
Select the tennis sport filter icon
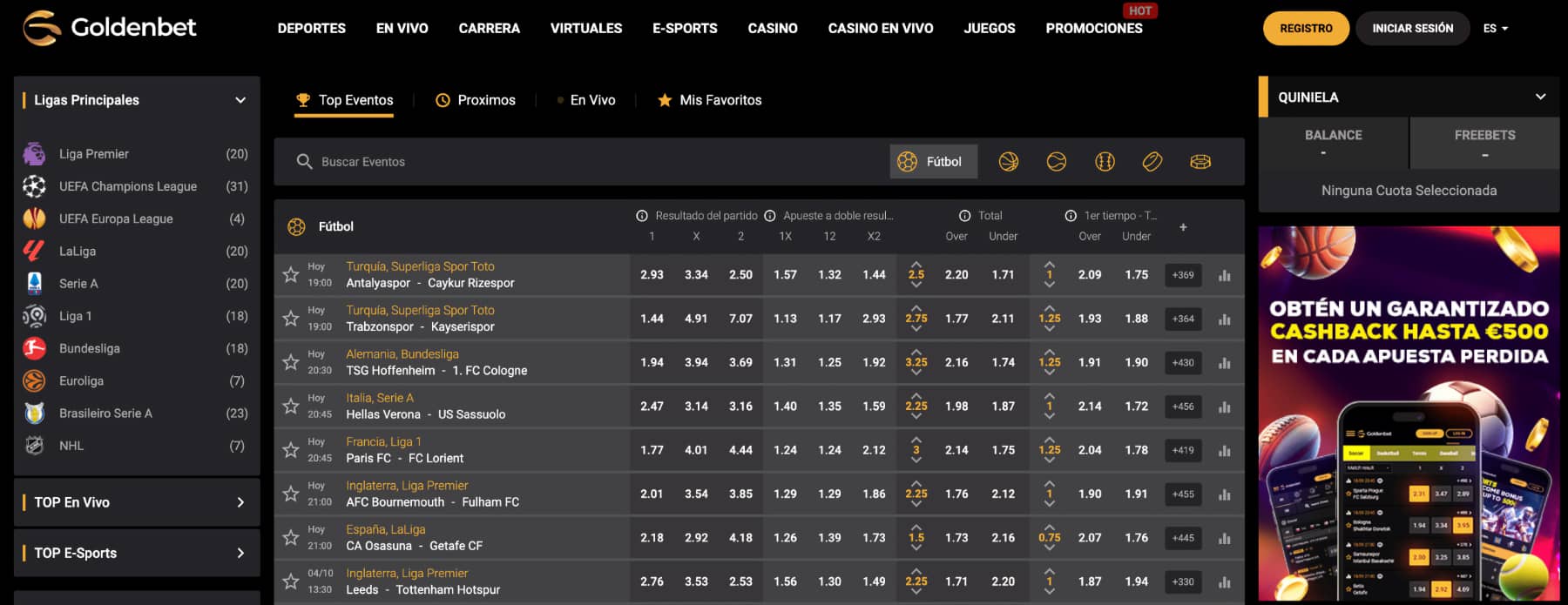pos(1056,162)
